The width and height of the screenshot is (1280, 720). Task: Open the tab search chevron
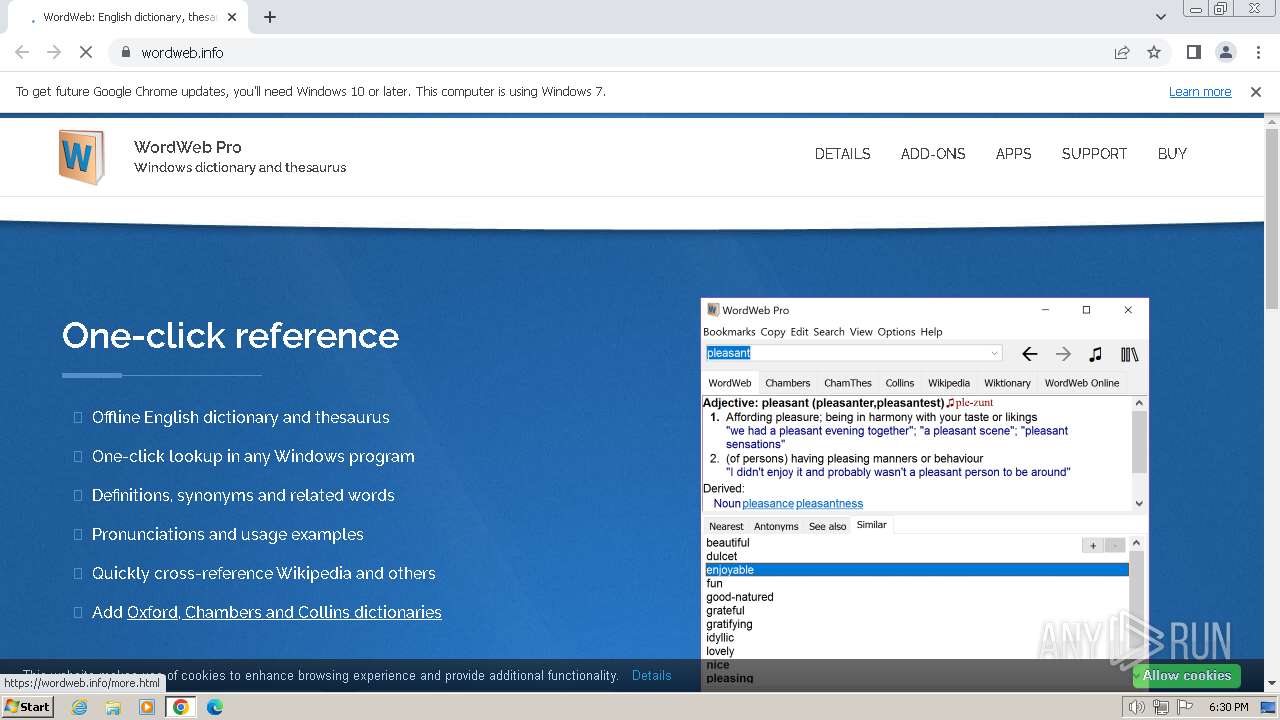1160,17
